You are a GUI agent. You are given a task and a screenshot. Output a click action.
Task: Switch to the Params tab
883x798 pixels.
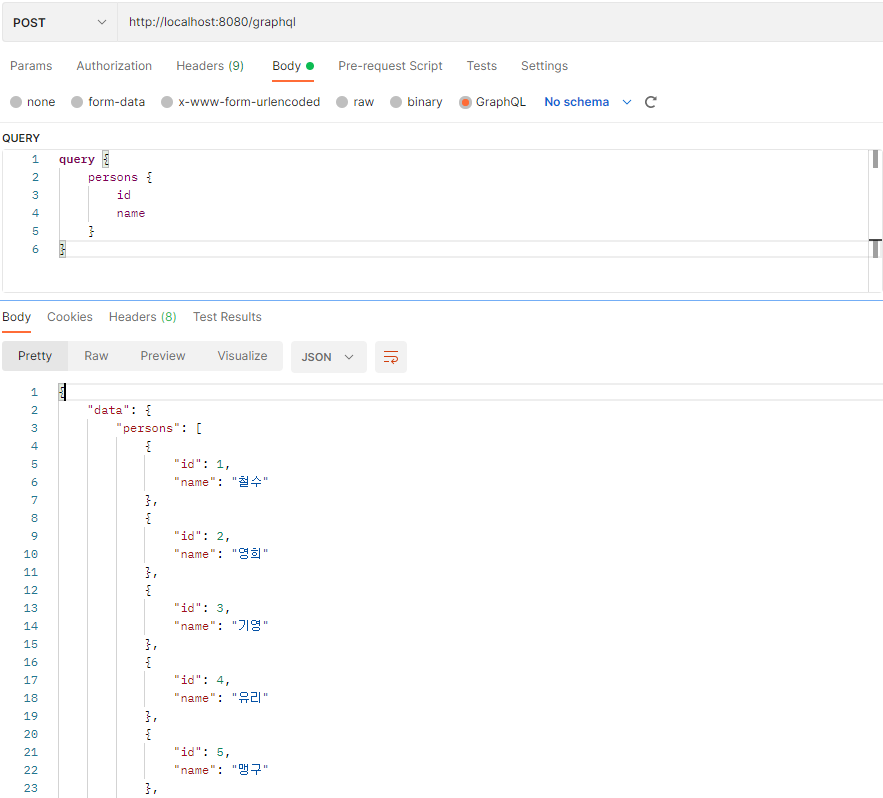point(31,66)
